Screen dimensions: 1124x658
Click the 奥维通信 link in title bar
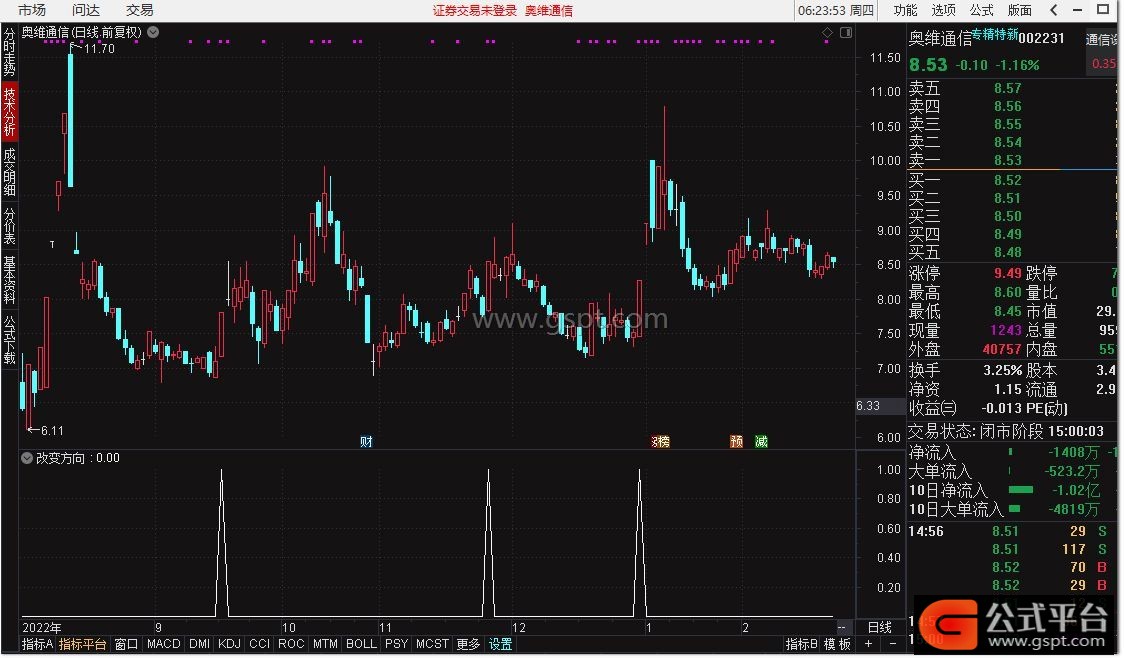548,11
